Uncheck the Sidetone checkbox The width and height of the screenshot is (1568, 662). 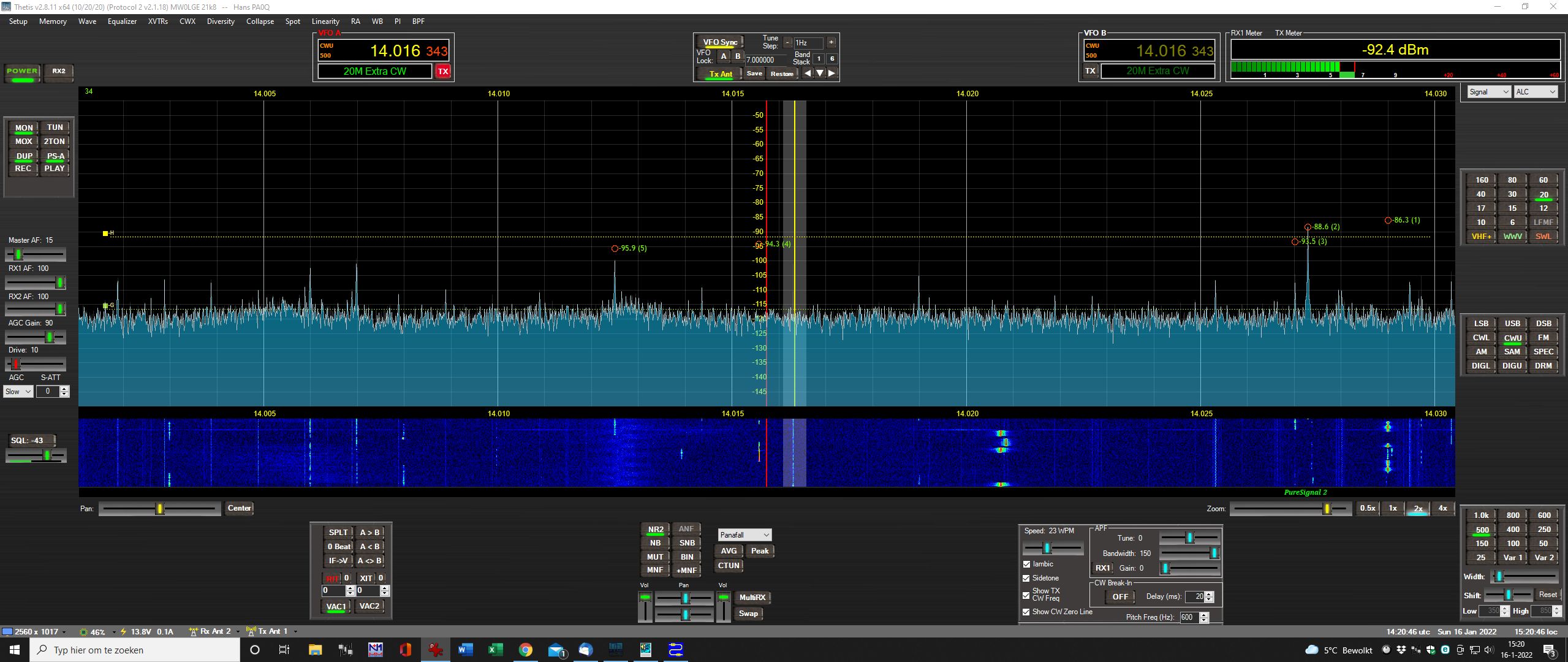(x=1027, y=578)
